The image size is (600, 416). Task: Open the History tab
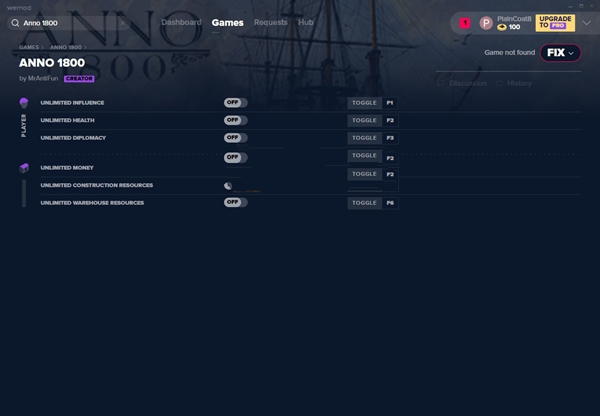(519, 83)
